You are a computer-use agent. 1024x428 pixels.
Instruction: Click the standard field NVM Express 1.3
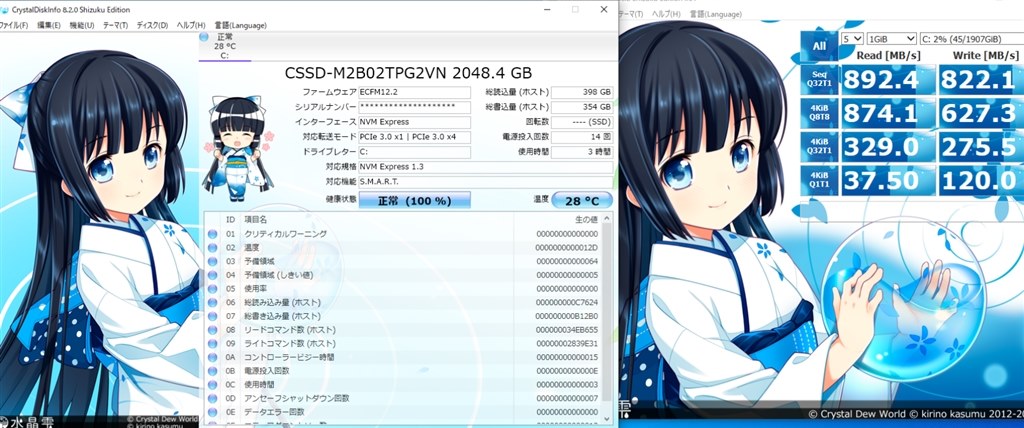(486, 167)
